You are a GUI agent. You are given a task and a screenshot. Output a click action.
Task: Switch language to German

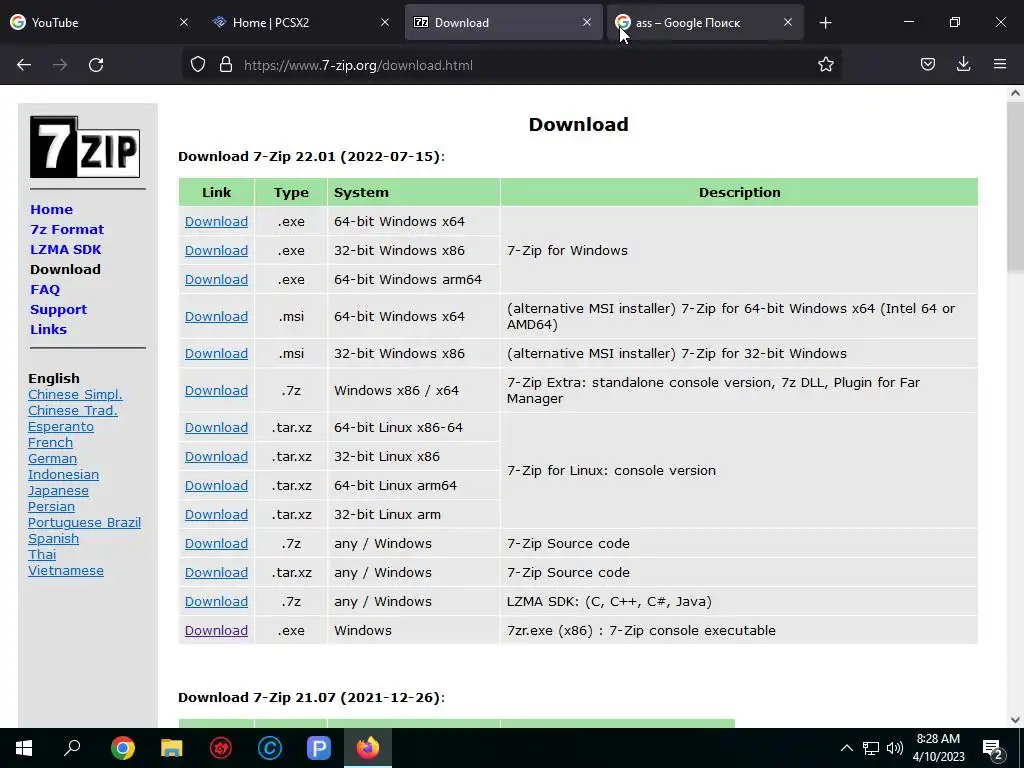pyautogui.click(x=52, y=458)
